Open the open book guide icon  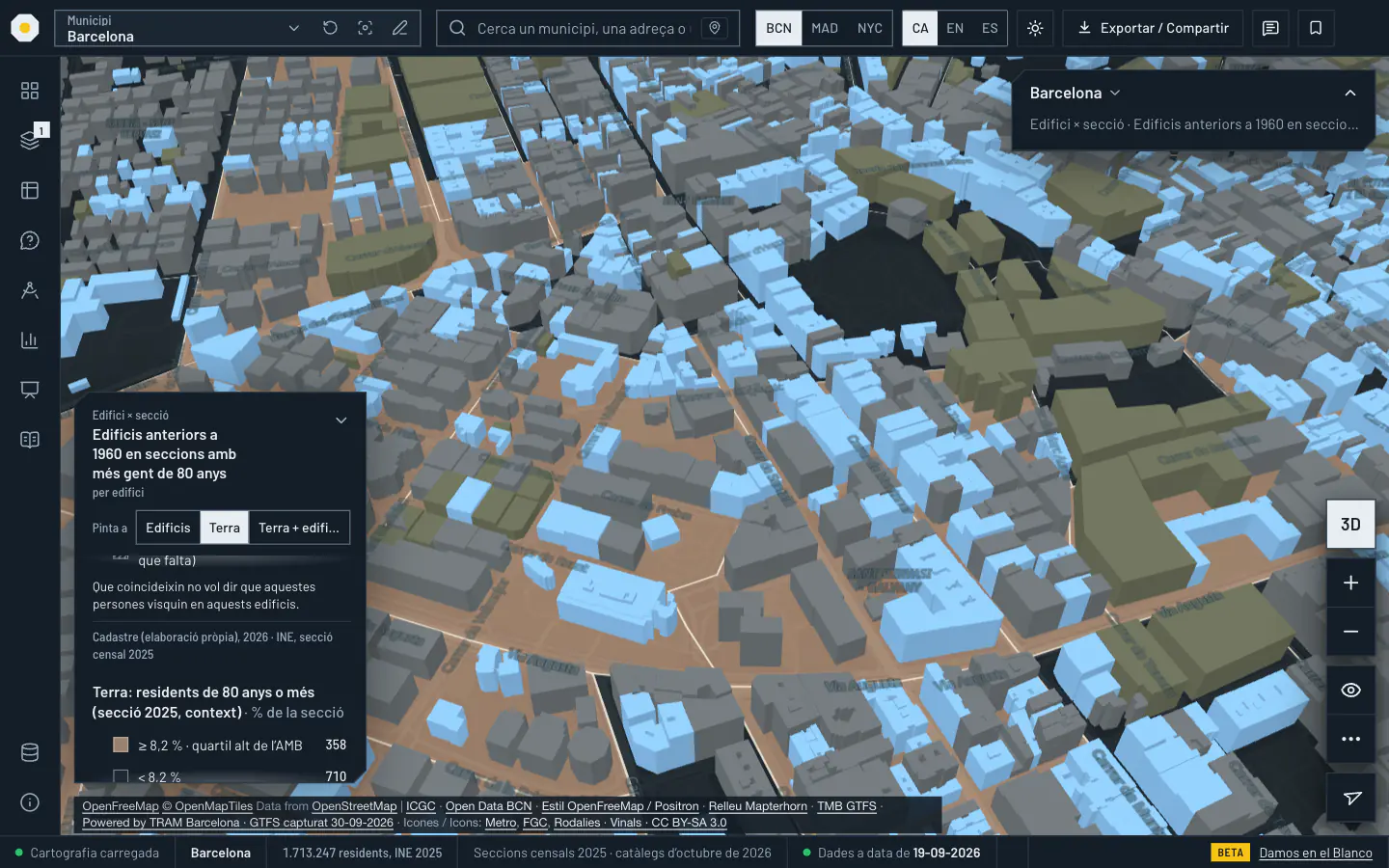click(30, 440)
